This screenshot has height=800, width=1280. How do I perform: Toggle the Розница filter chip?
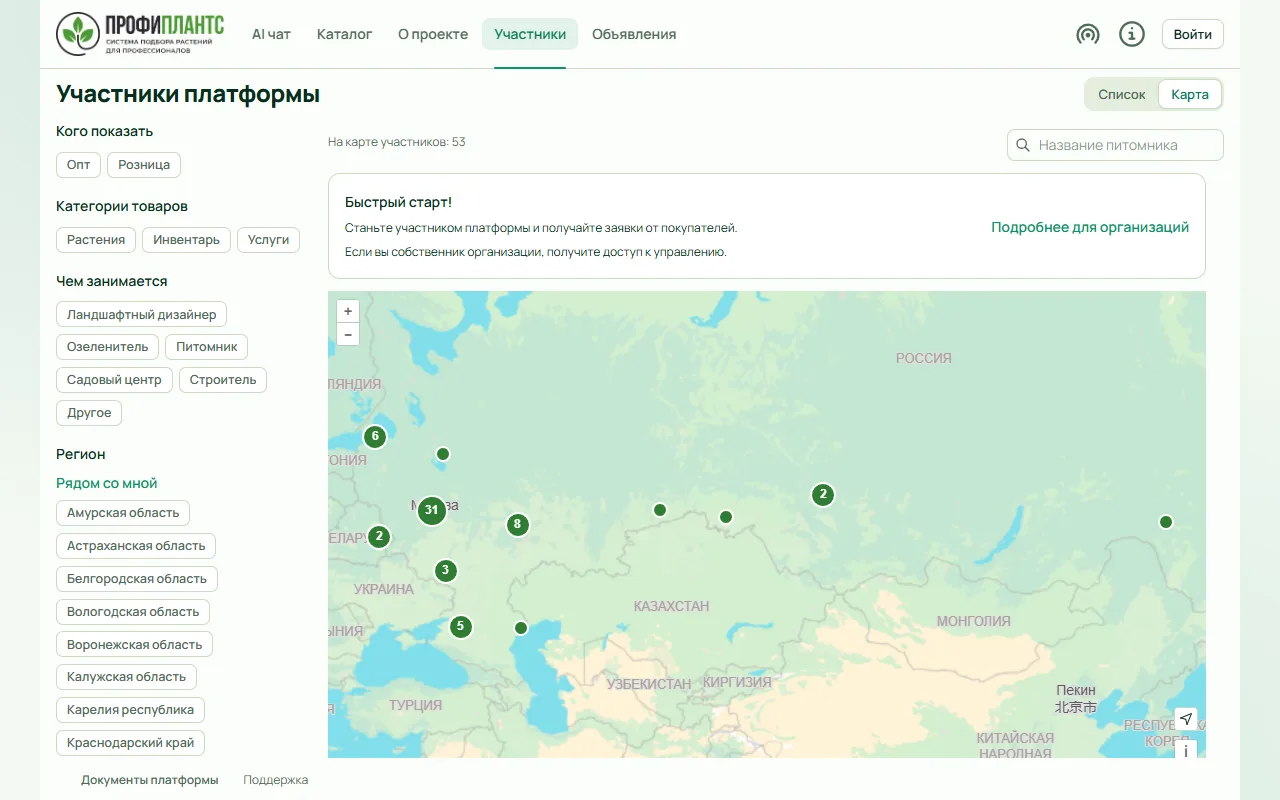[x=144, y=165]
